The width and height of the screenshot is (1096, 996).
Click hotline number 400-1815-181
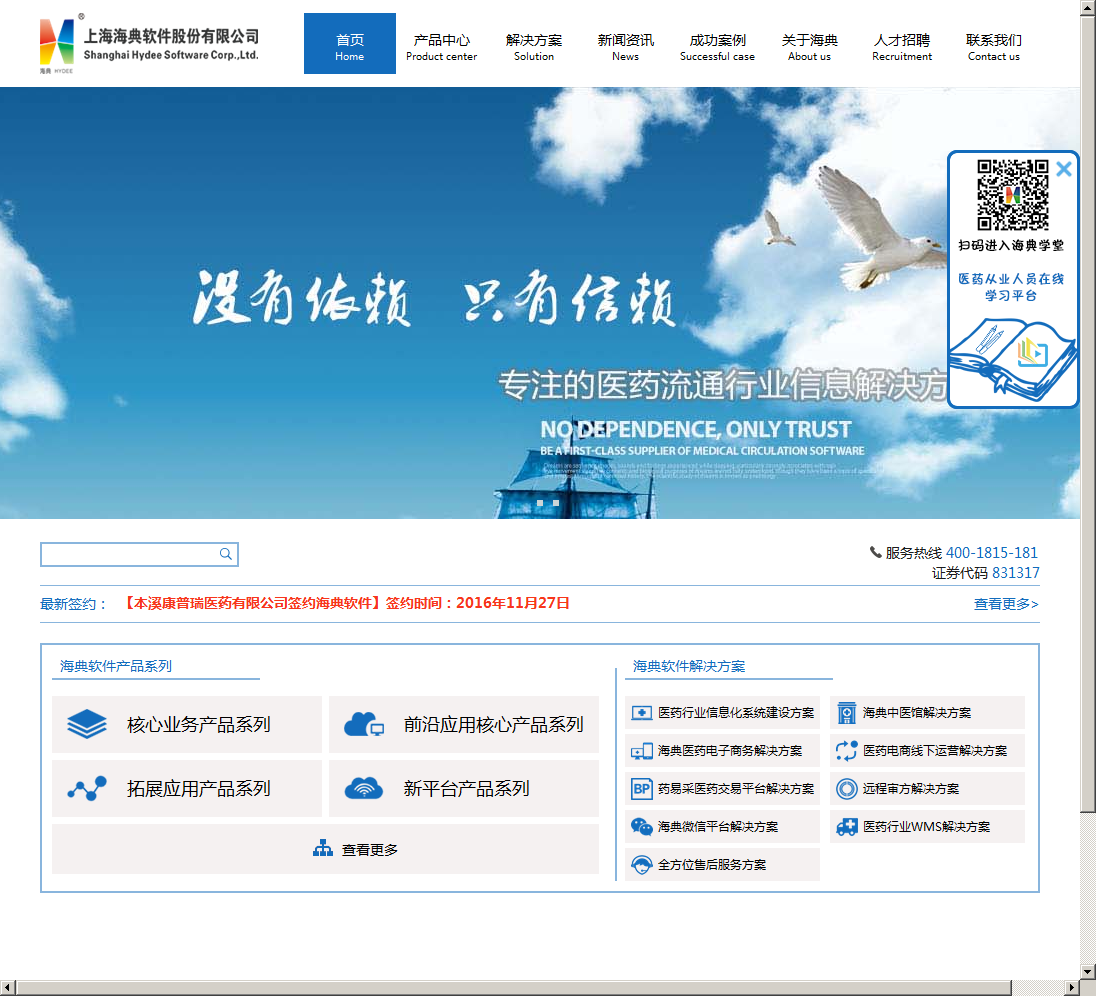coord(991,553)
